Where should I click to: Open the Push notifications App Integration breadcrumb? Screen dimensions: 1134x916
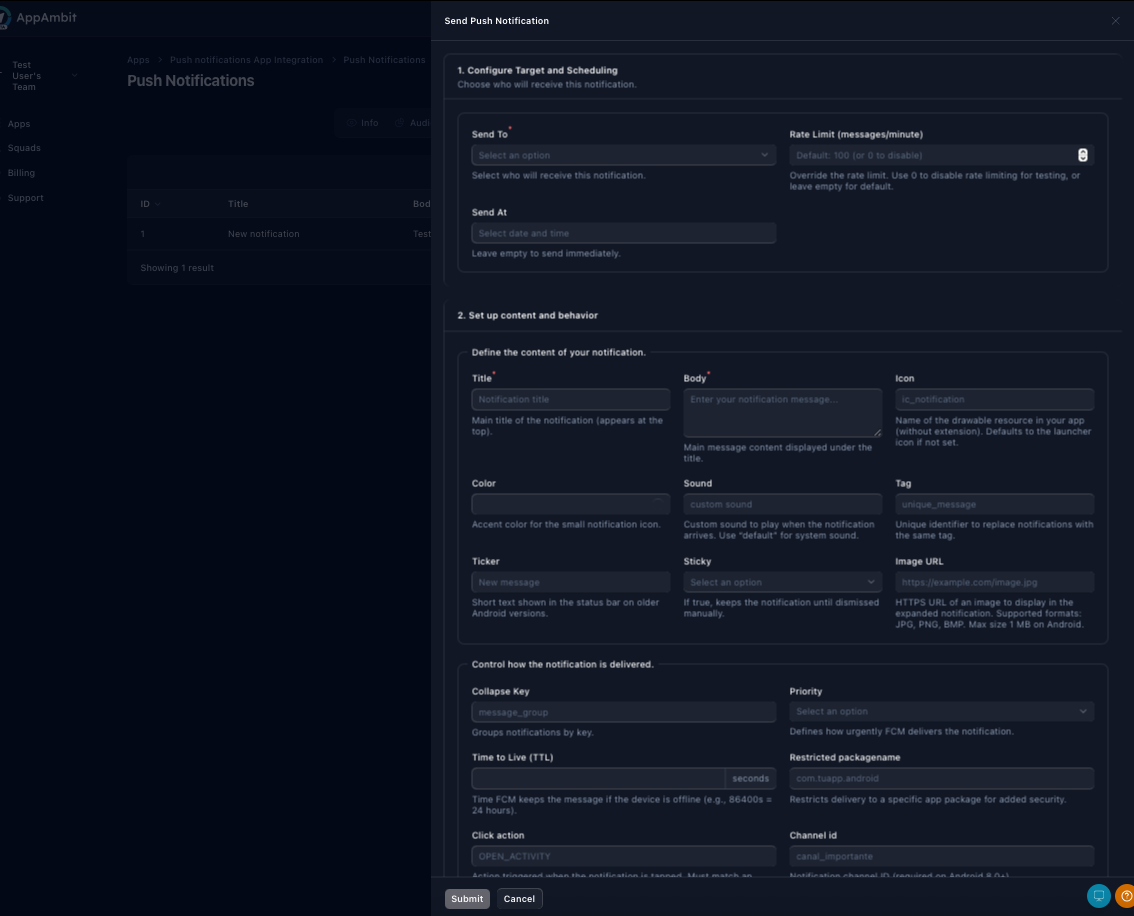click(246, 59)
